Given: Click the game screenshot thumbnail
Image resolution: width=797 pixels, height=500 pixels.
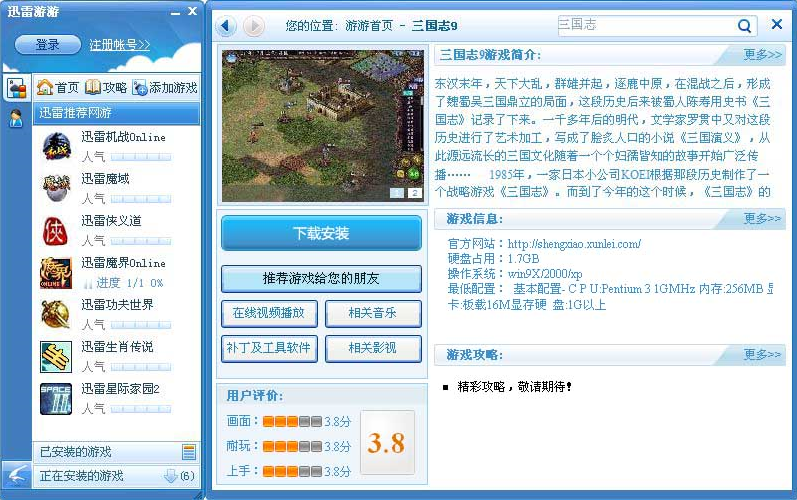Looking at the screenshot, I should pos(322,126).
